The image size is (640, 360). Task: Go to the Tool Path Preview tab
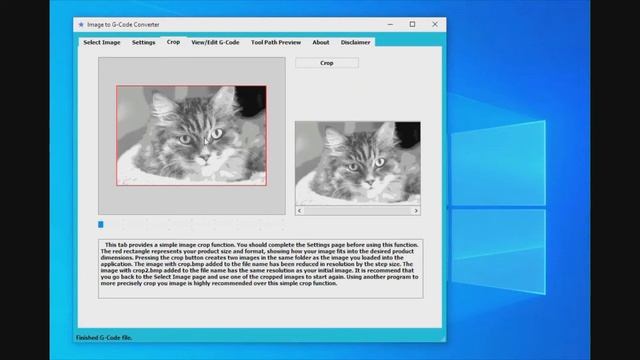pyautogui.click(x=276, y=42)
